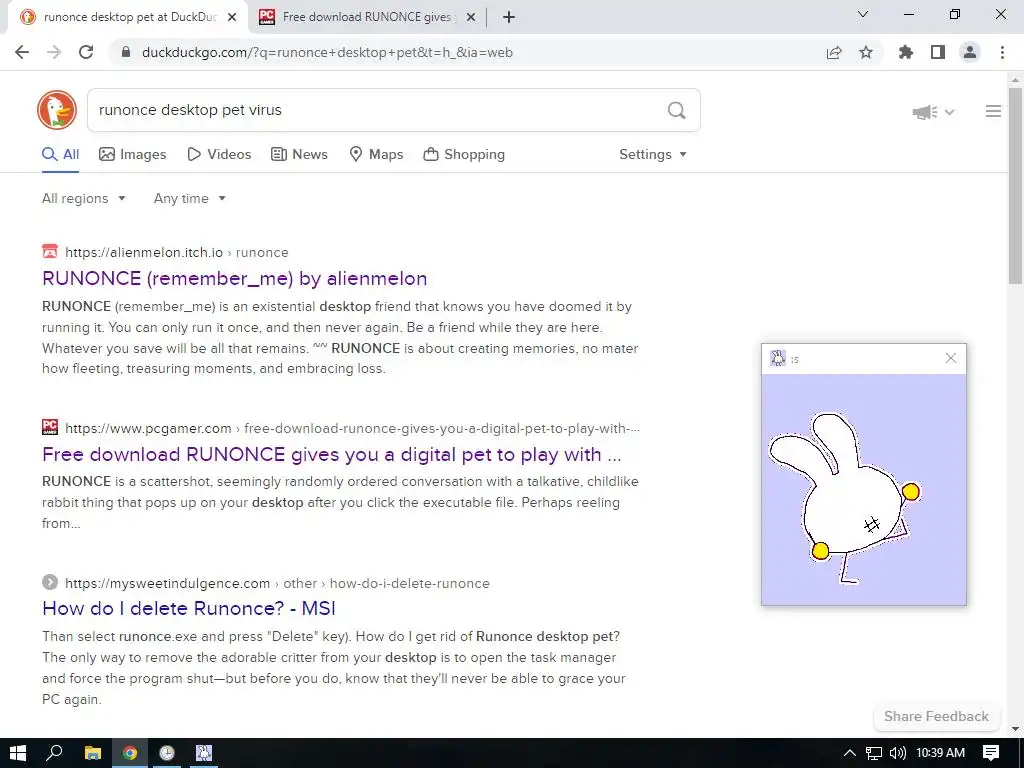The image size is (1024, 768).
Task: Select the All search tab
Action: [x=60, y=155]
